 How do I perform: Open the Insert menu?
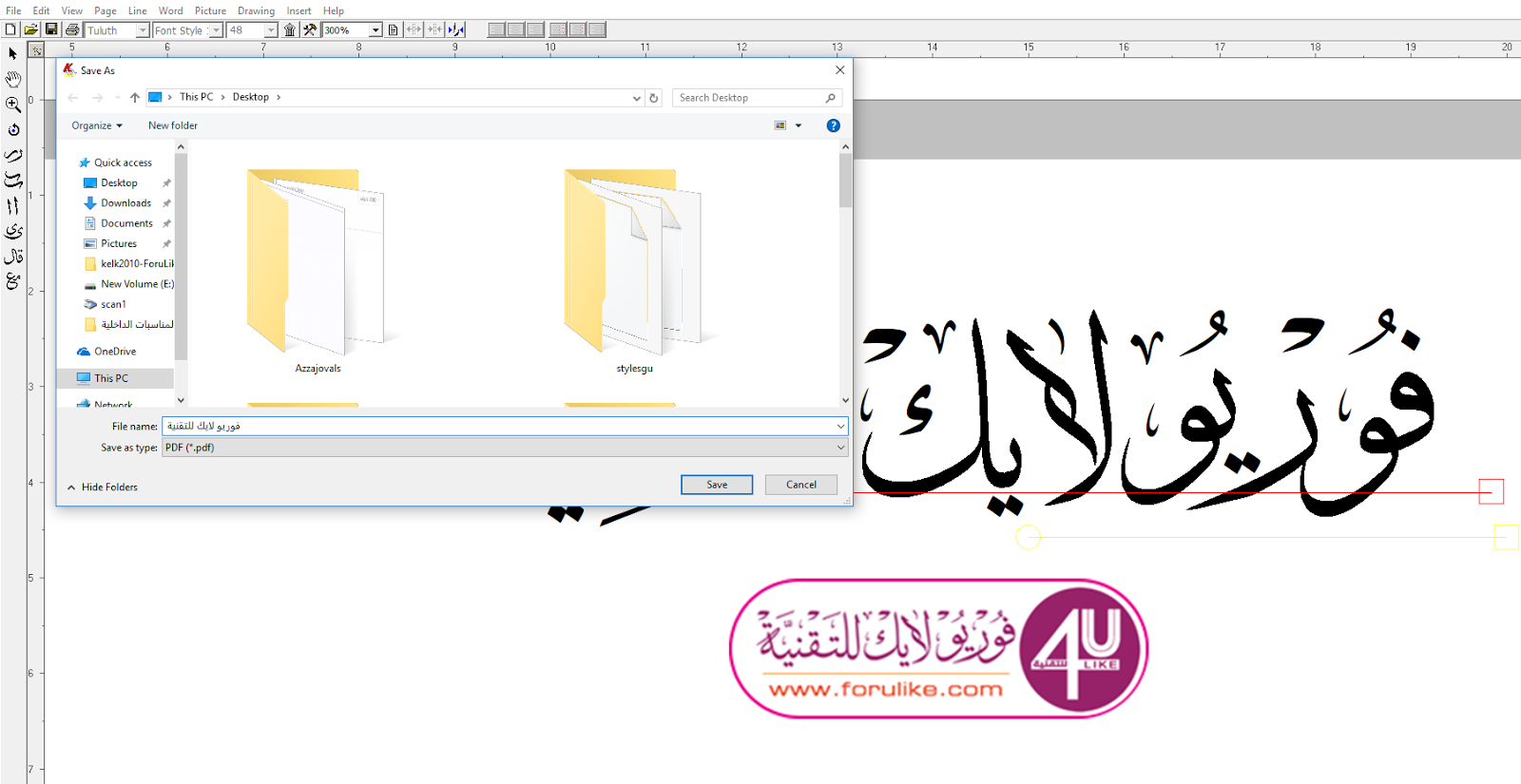(298, 10)
